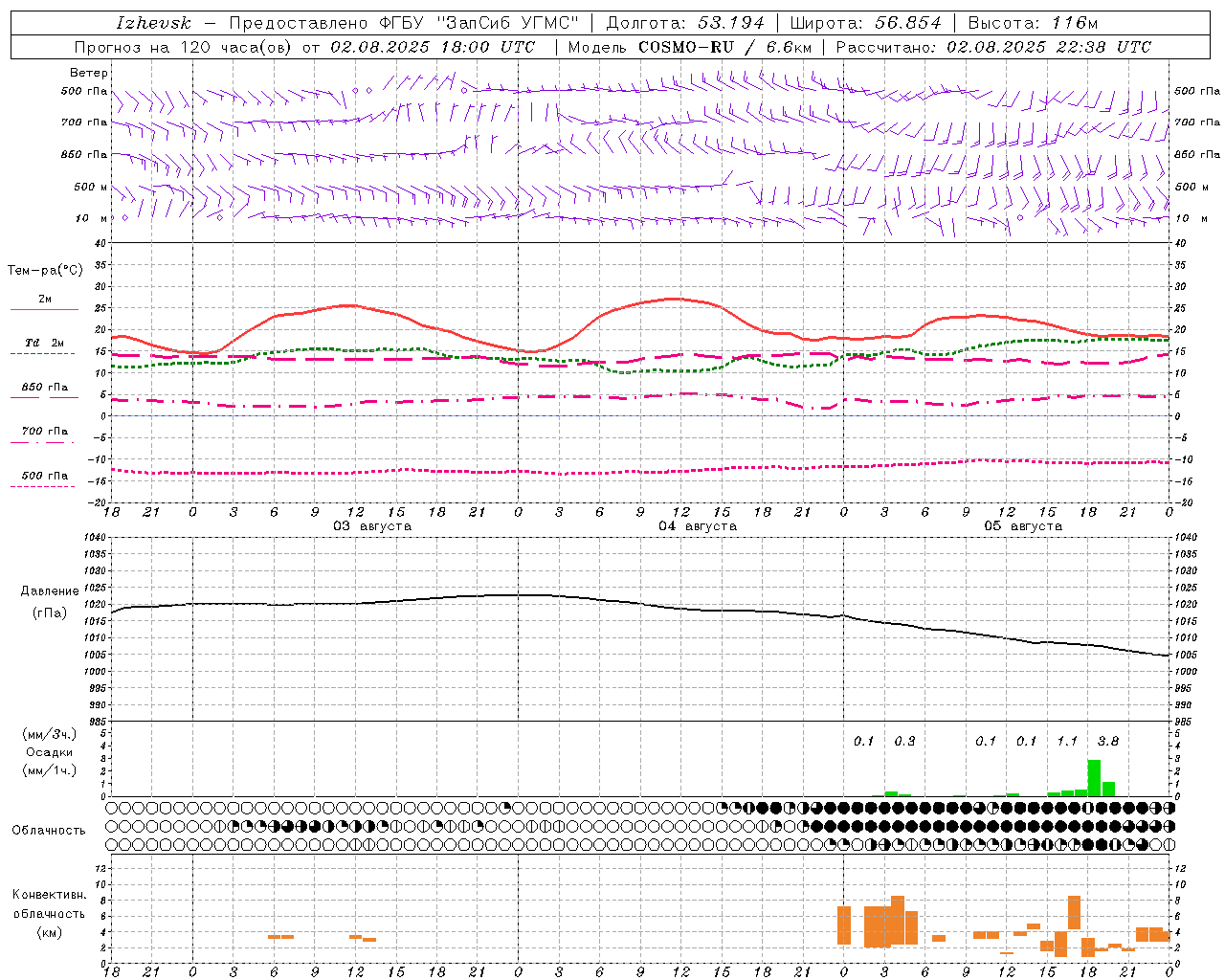
Task: Click the 'Высота: 116м' elevation text
Action: click(1033, 23)
